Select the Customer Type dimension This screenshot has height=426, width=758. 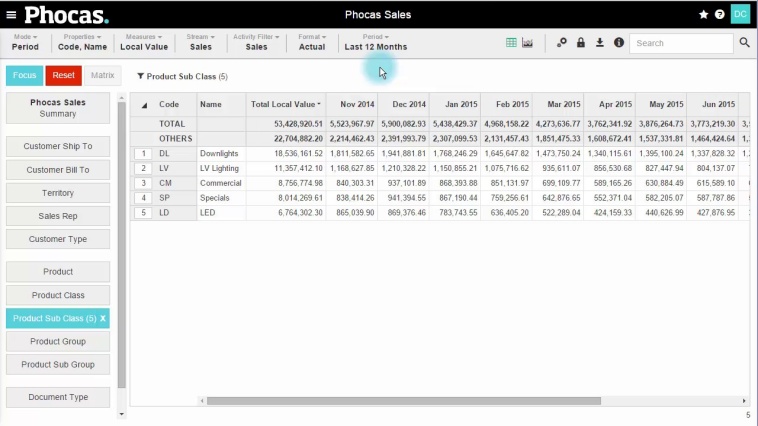point(58,239)
